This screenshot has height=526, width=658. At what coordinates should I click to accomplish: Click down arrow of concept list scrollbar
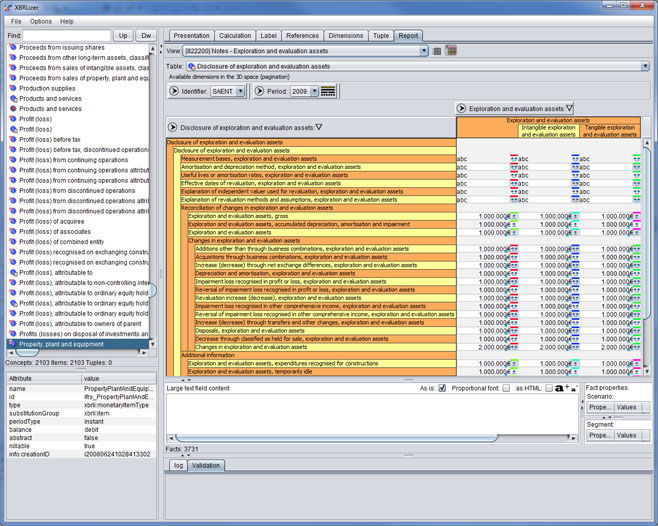click(x=152, y=344)
